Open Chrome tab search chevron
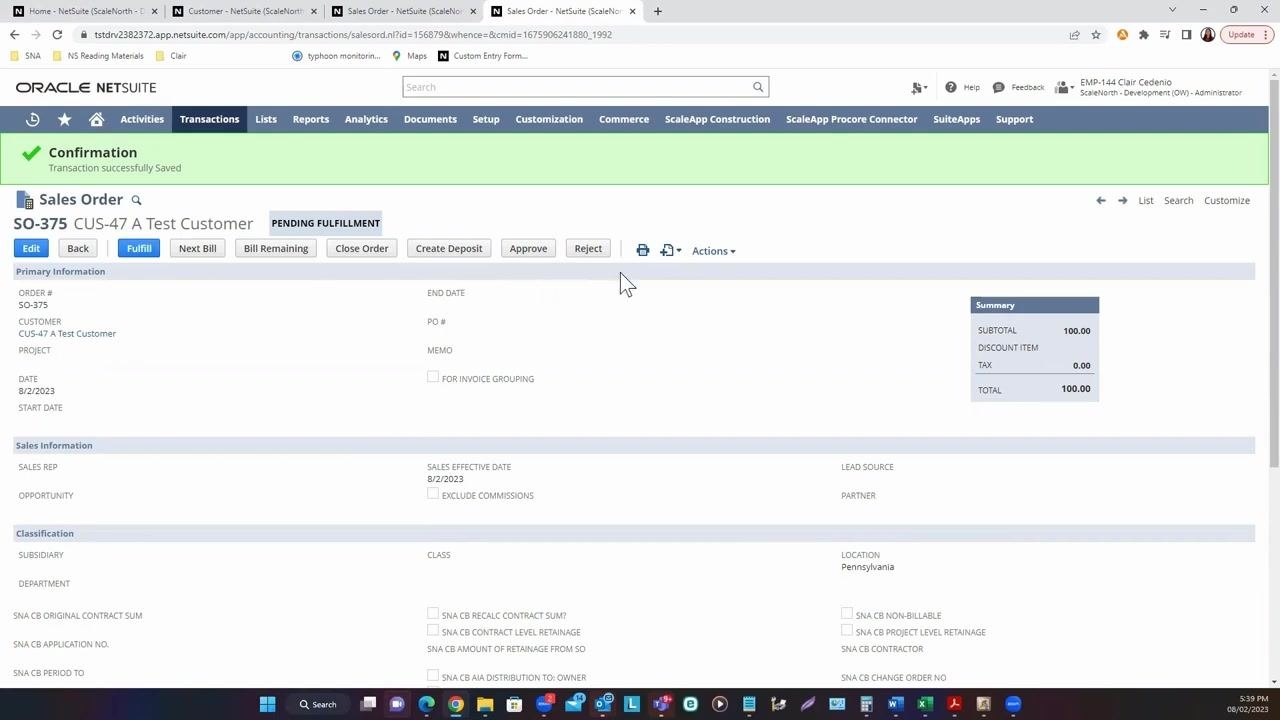1280x720 pixels. click(x=1172, y=10)
